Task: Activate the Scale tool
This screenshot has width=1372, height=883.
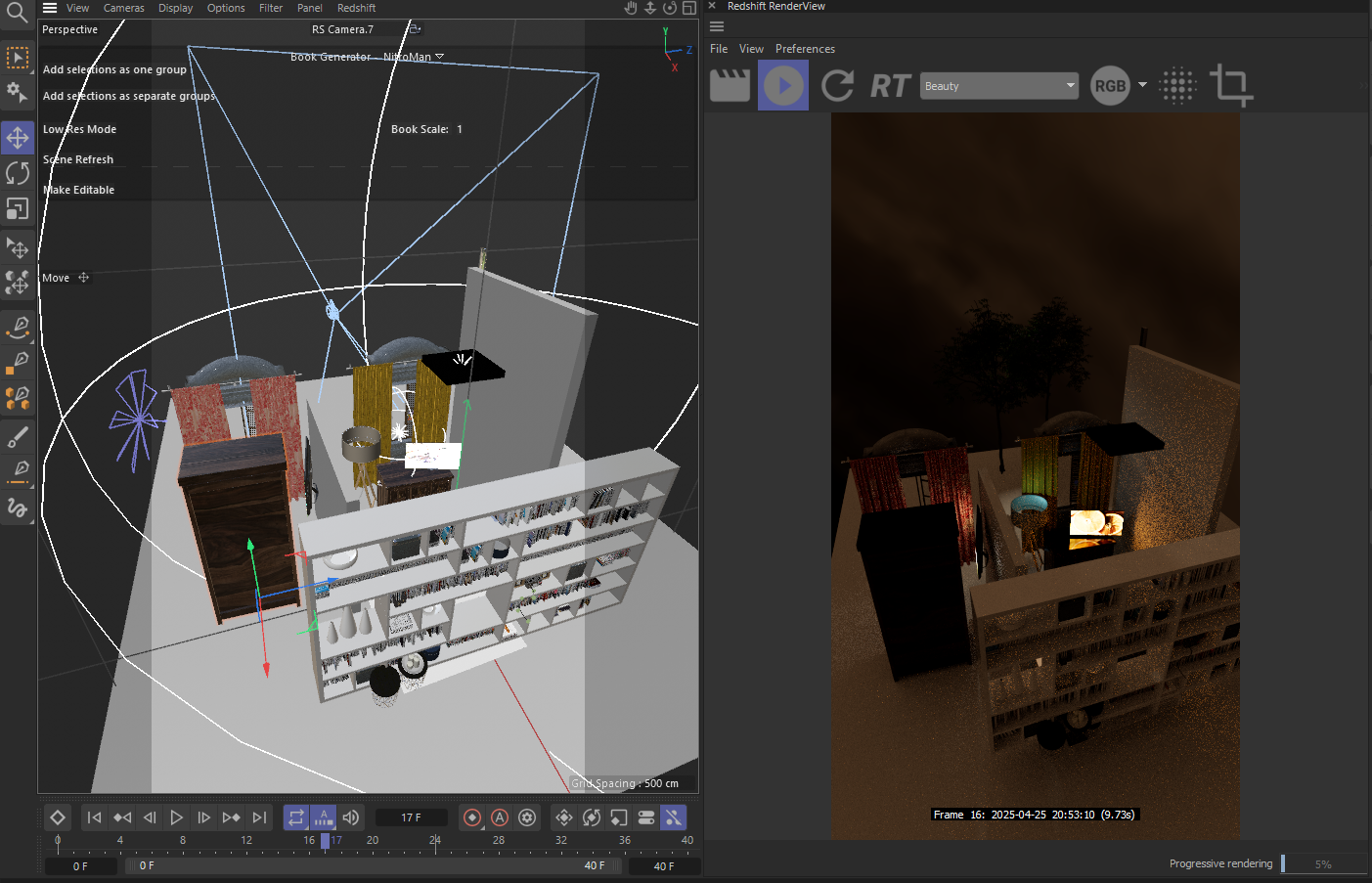Action: 18,209
